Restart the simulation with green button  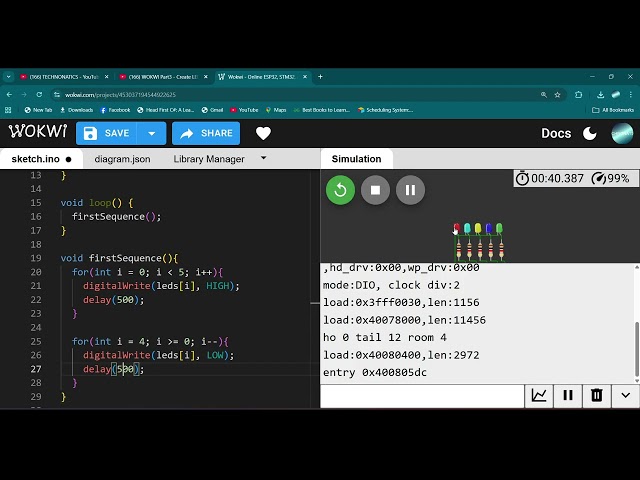point(340,190)
